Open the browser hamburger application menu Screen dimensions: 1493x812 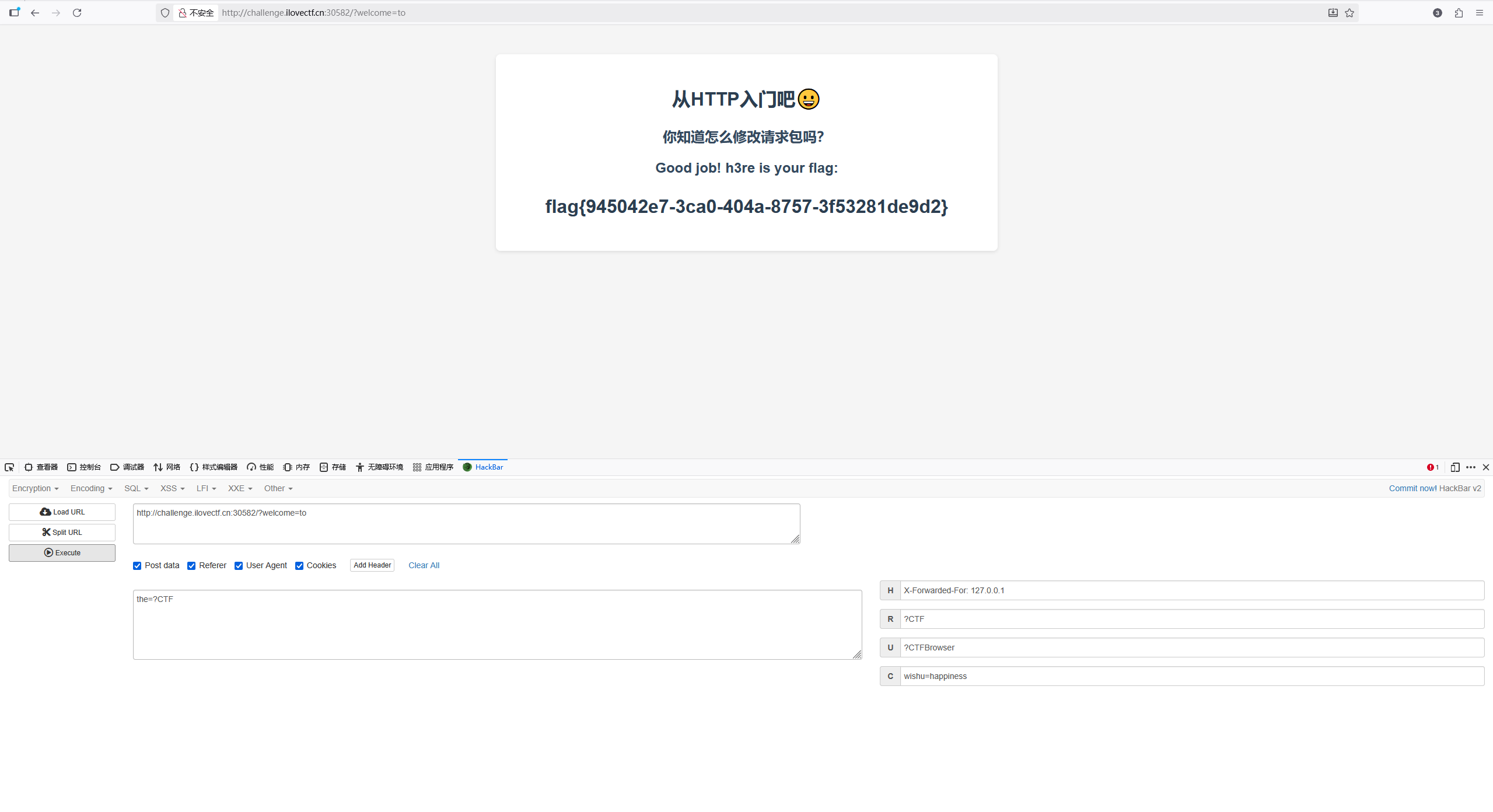coord(1480,13)
